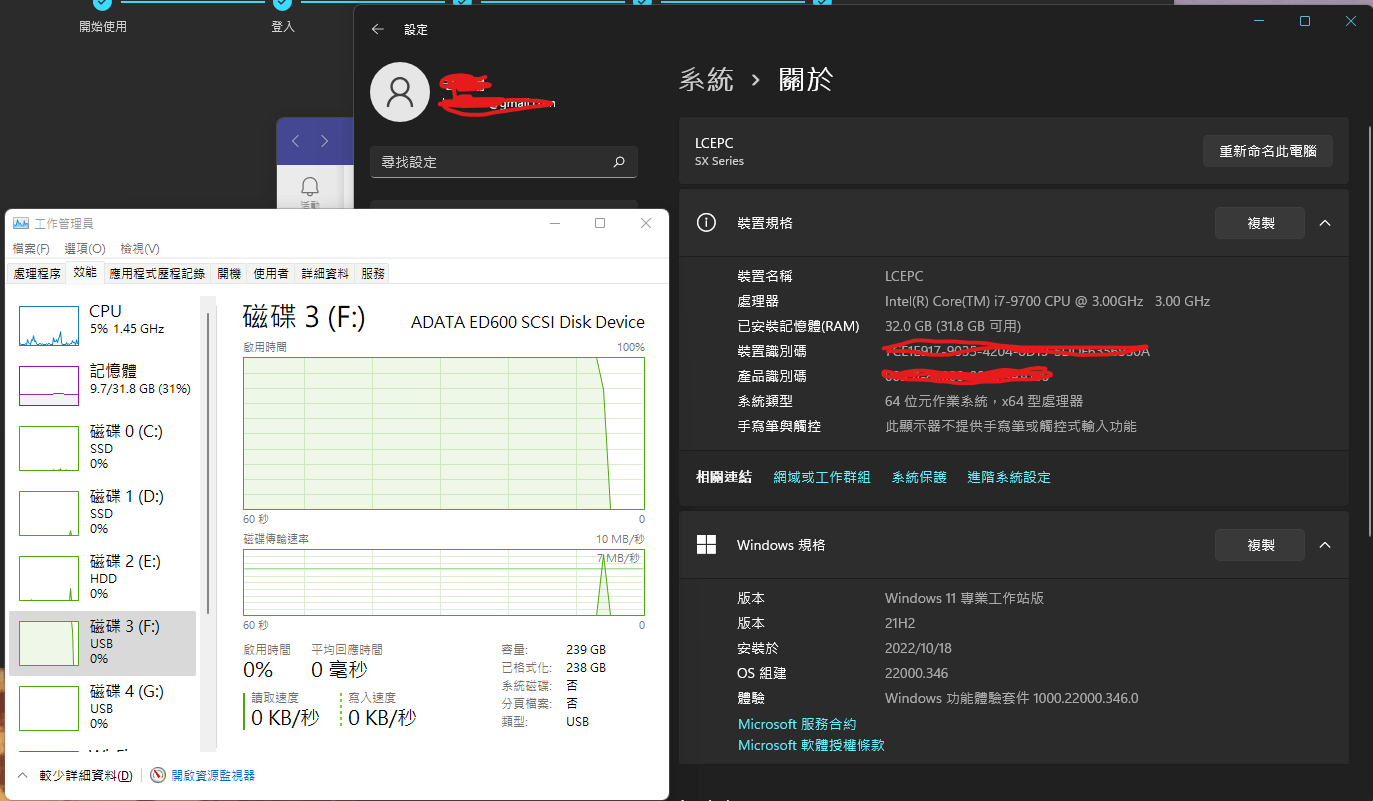Click the install date 2022/10/18
This screenshot has height=801, width=1373.
point(918,648)
